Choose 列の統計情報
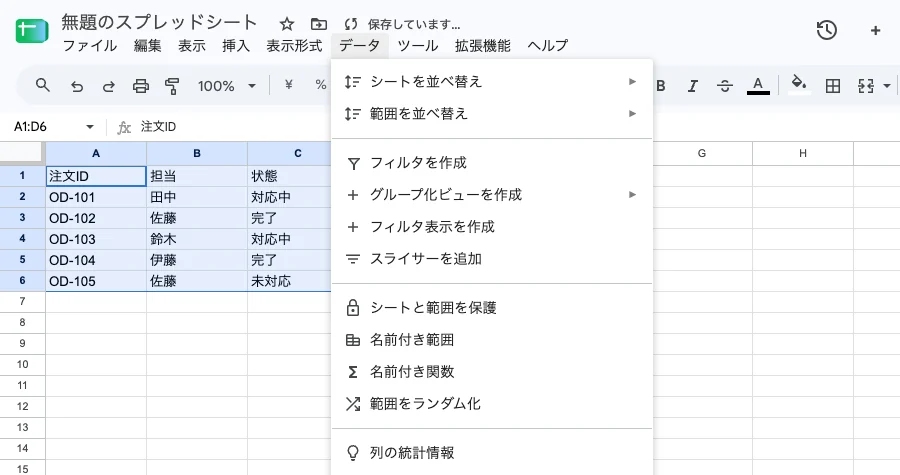The image size is (900, 475). click(492, 453)
